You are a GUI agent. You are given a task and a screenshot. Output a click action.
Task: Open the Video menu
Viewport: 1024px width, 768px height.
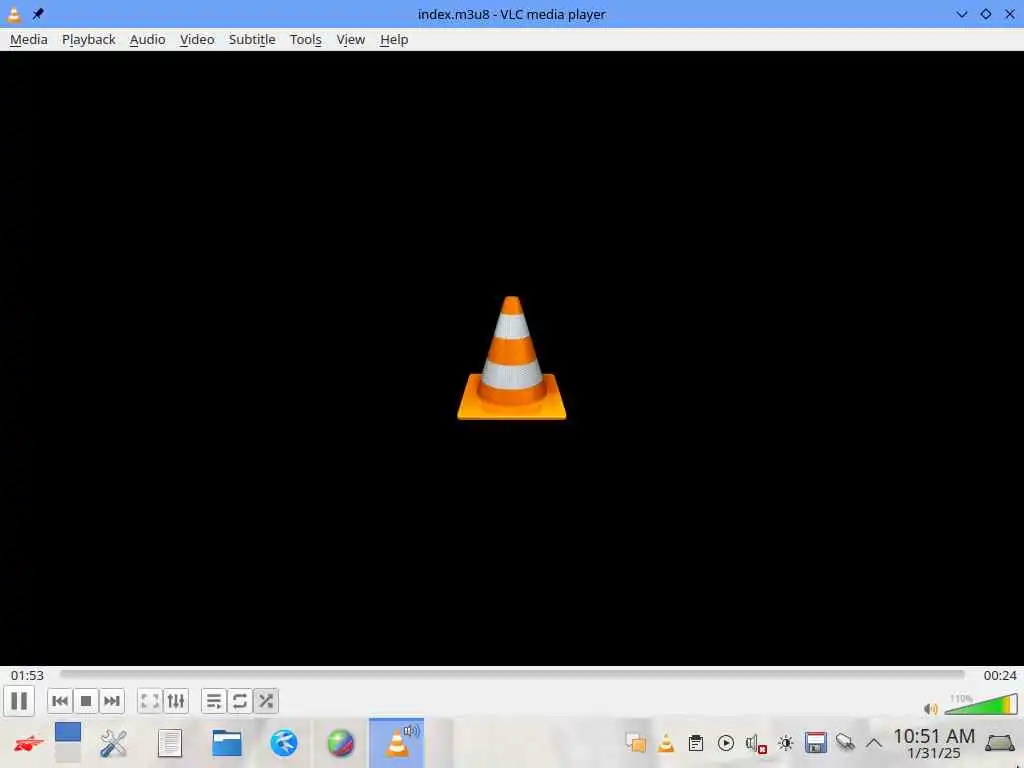click(197, 40)
